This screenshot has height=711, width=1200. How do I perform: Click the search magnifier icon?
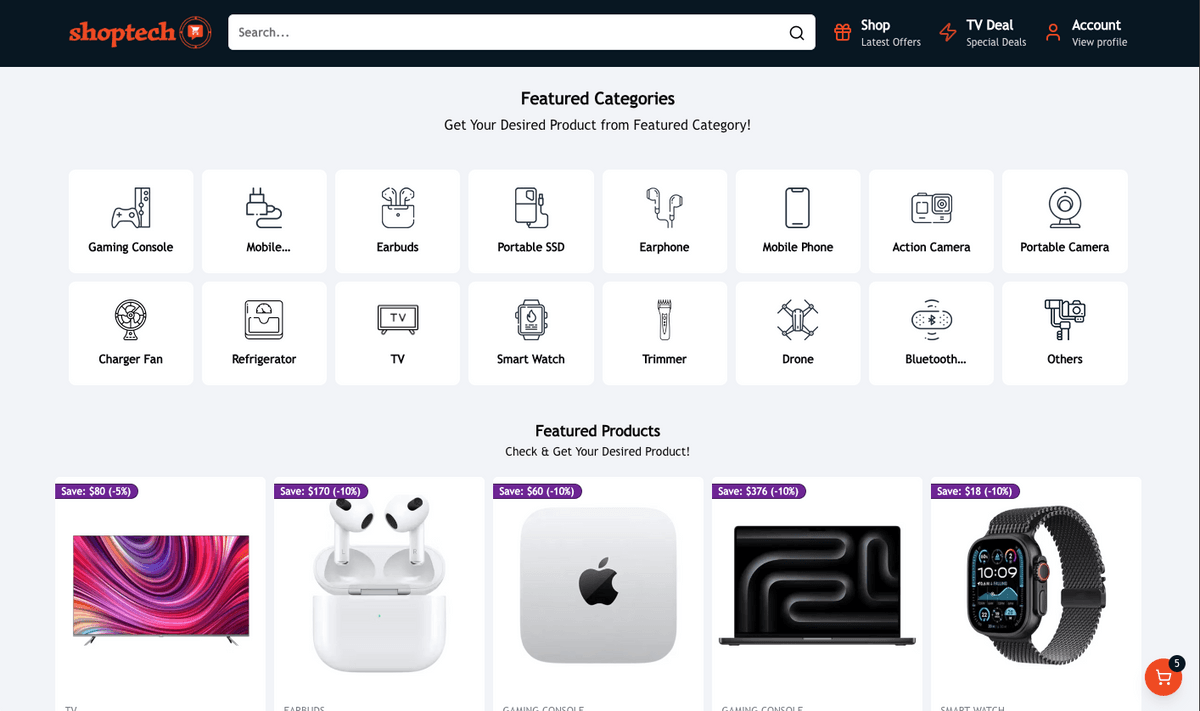pos(797,32)
